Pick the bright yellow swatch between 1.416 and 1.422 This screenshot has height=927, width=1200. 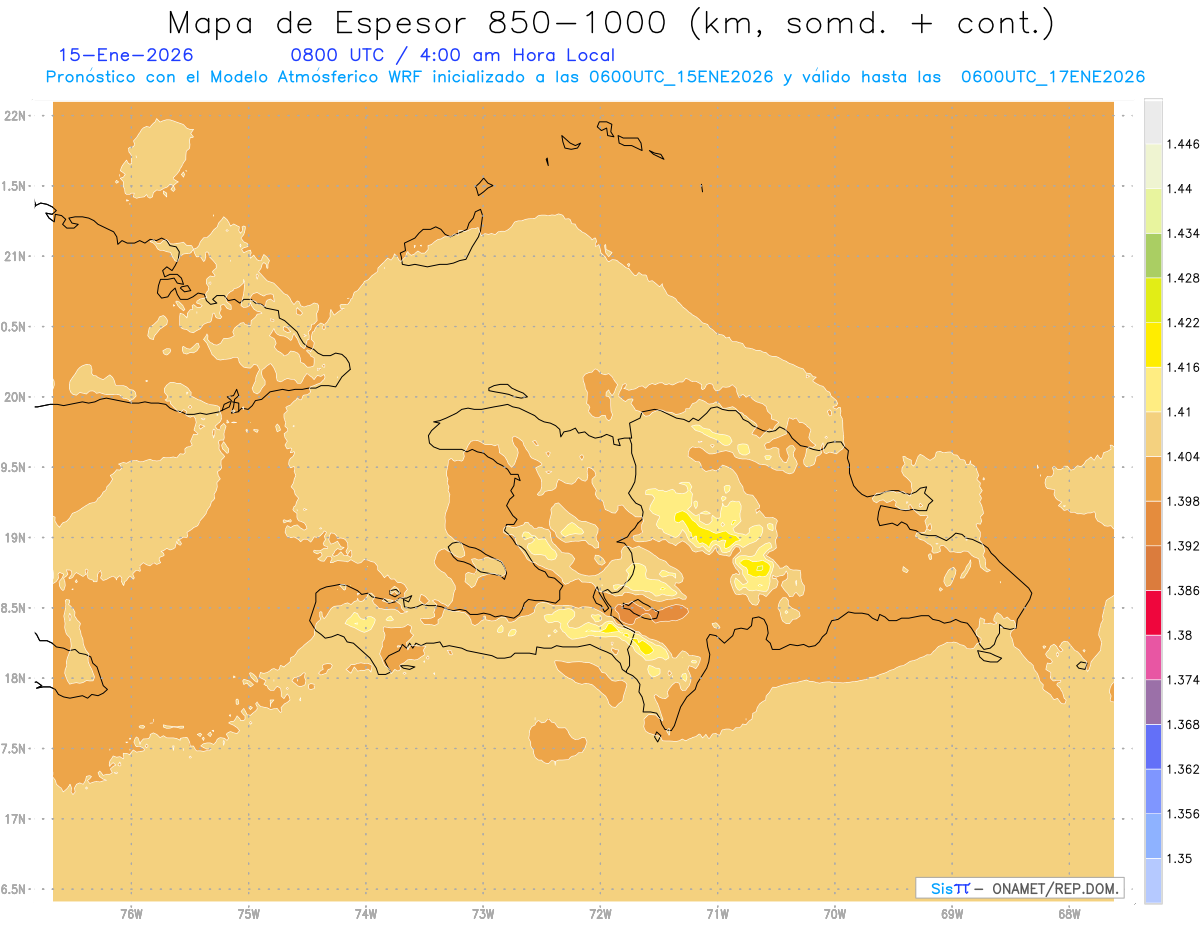(x=1153, y=344)
